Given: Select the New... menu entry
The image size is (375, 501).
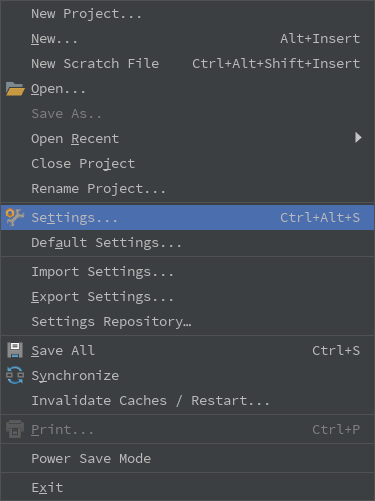Looking at the screenshot, I should coord(187,39).
